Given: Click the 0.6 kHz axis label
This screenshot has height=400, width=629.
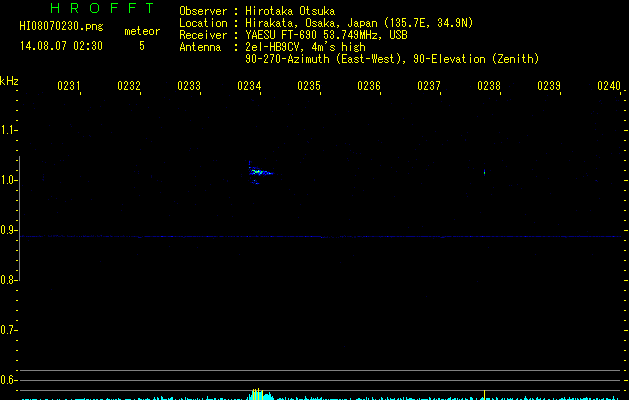Looking at the screenshot, I should [x=8, y=380].
